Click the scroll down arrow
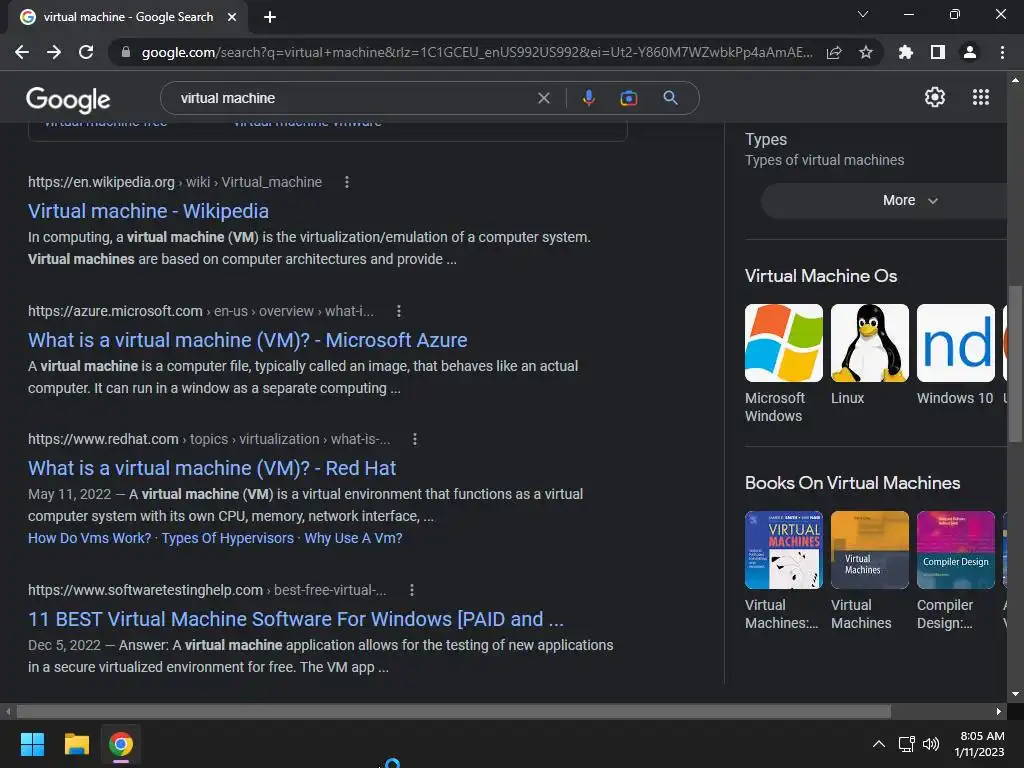The height and width of the screenshot is (768, 1024). coord(1015,694)
